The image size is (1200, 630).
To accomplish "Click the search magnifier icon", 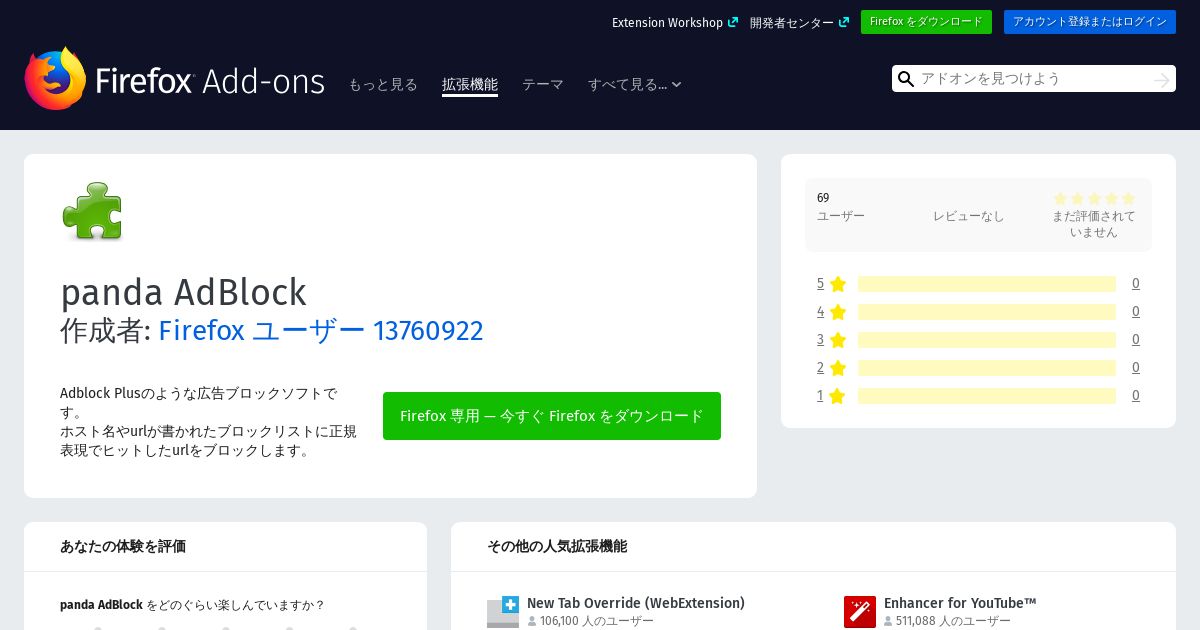I will (906, 79).
